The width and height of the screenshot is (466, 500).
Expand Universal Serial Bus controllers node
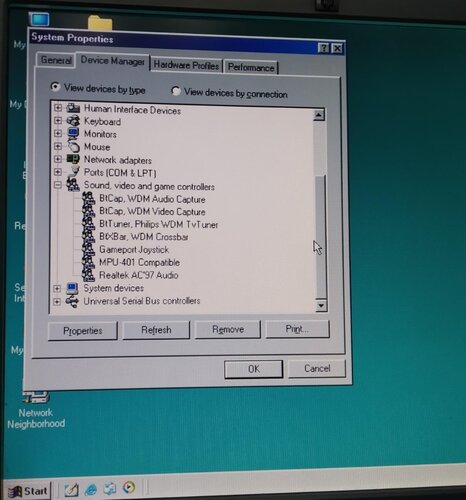57,301
